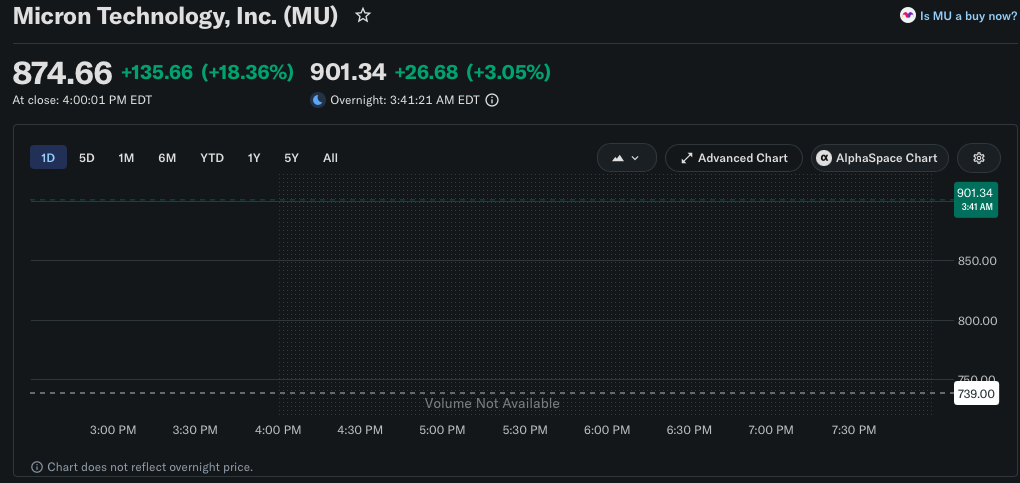Click the 7:30 PM time label
The height and width of the screenshot is (483, 1020).
click(x=852, y=430)
